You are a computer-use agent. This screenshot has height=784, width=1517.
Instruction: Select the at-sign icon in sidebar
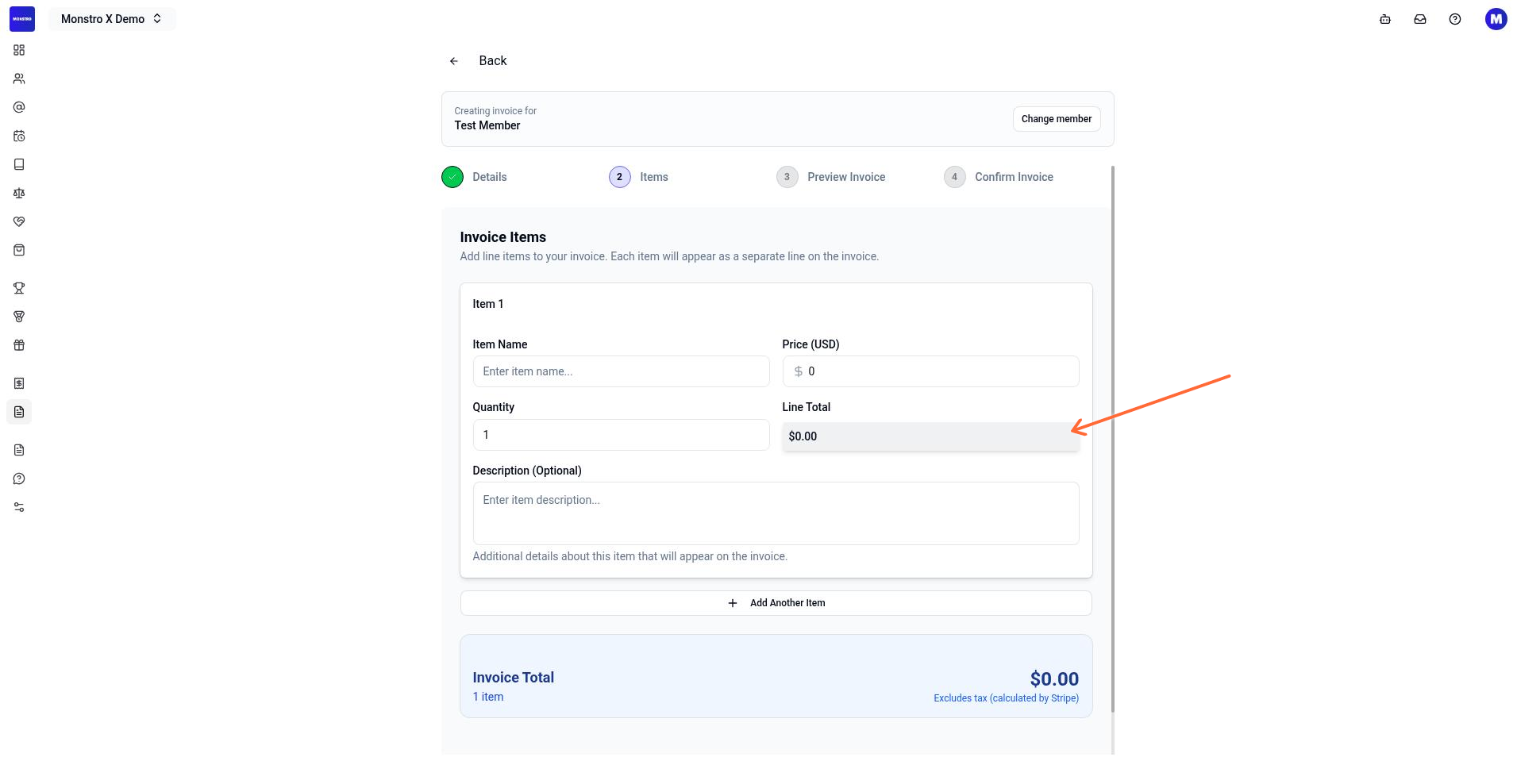pos(19,107)
